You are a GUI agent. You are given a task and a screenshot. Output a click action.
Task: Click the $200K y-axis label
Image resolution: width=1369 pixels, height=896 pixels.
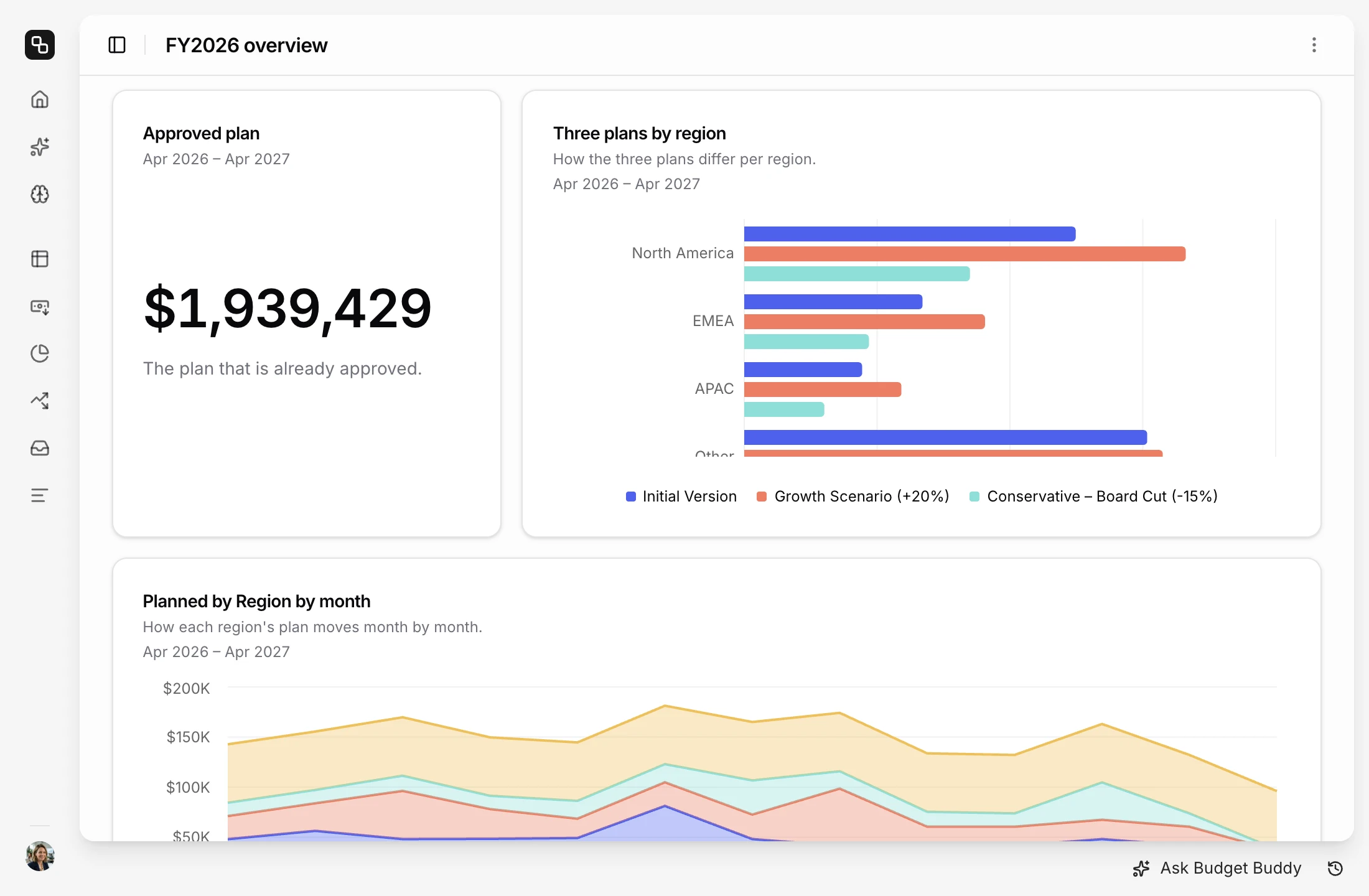(187, 688)
